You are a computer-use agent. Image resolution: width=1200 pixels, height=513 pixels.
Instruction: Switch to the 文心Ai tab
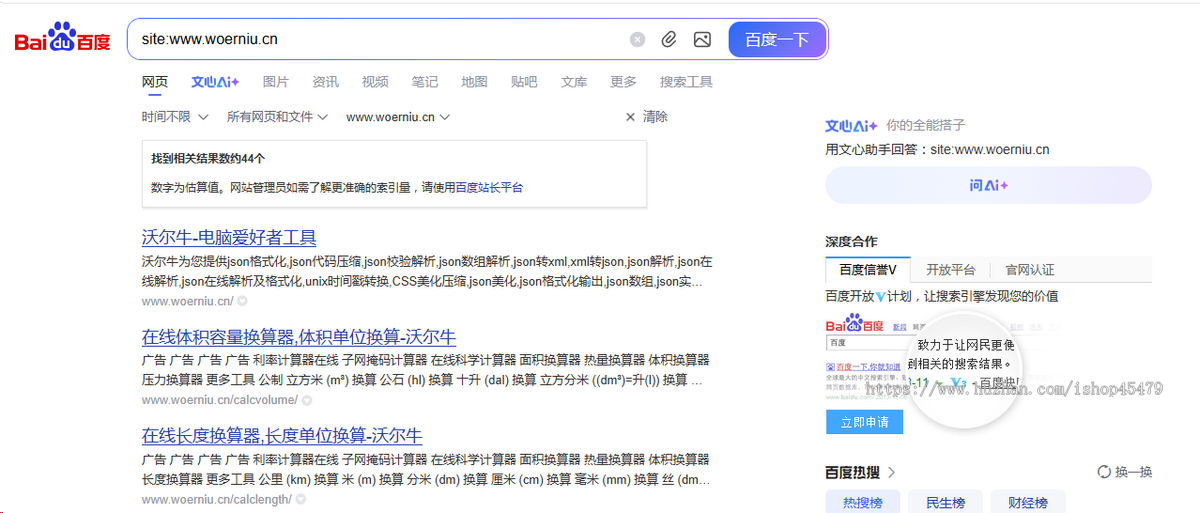[x=215, y=82]
